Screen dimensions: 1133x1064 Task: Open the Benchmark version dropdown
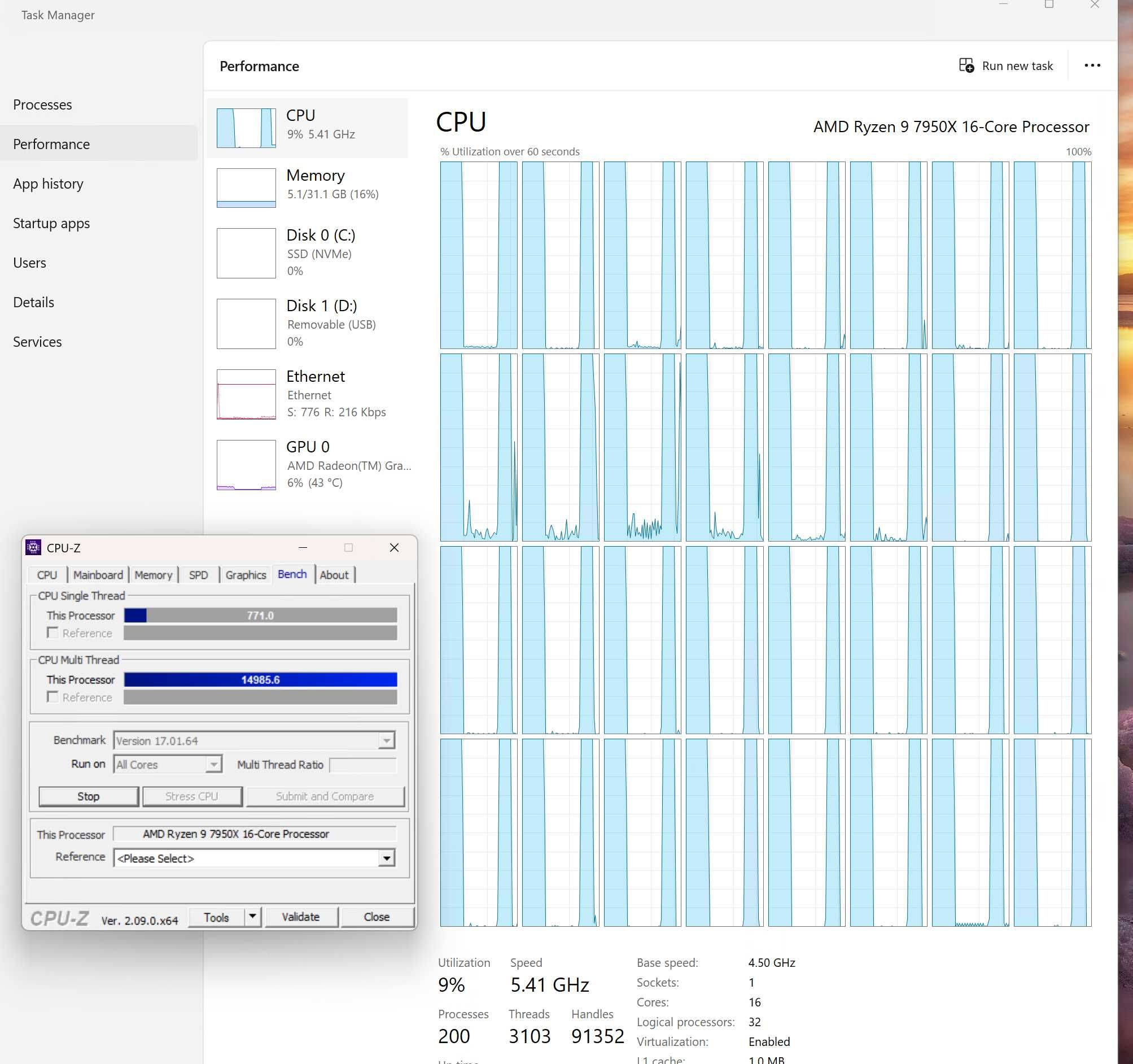386,740
